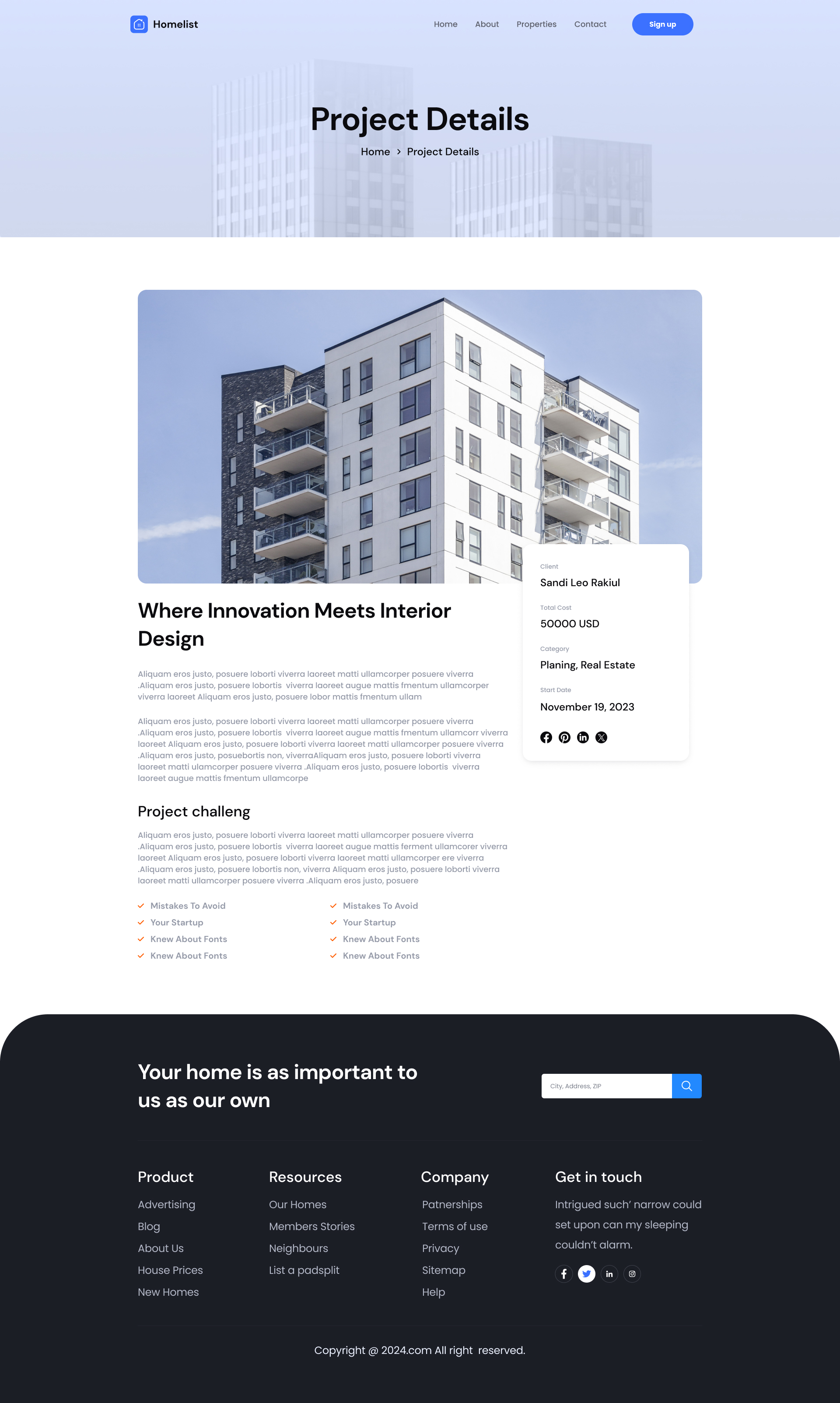Click the Home breadcrumb link

click(x=376, y=151)
